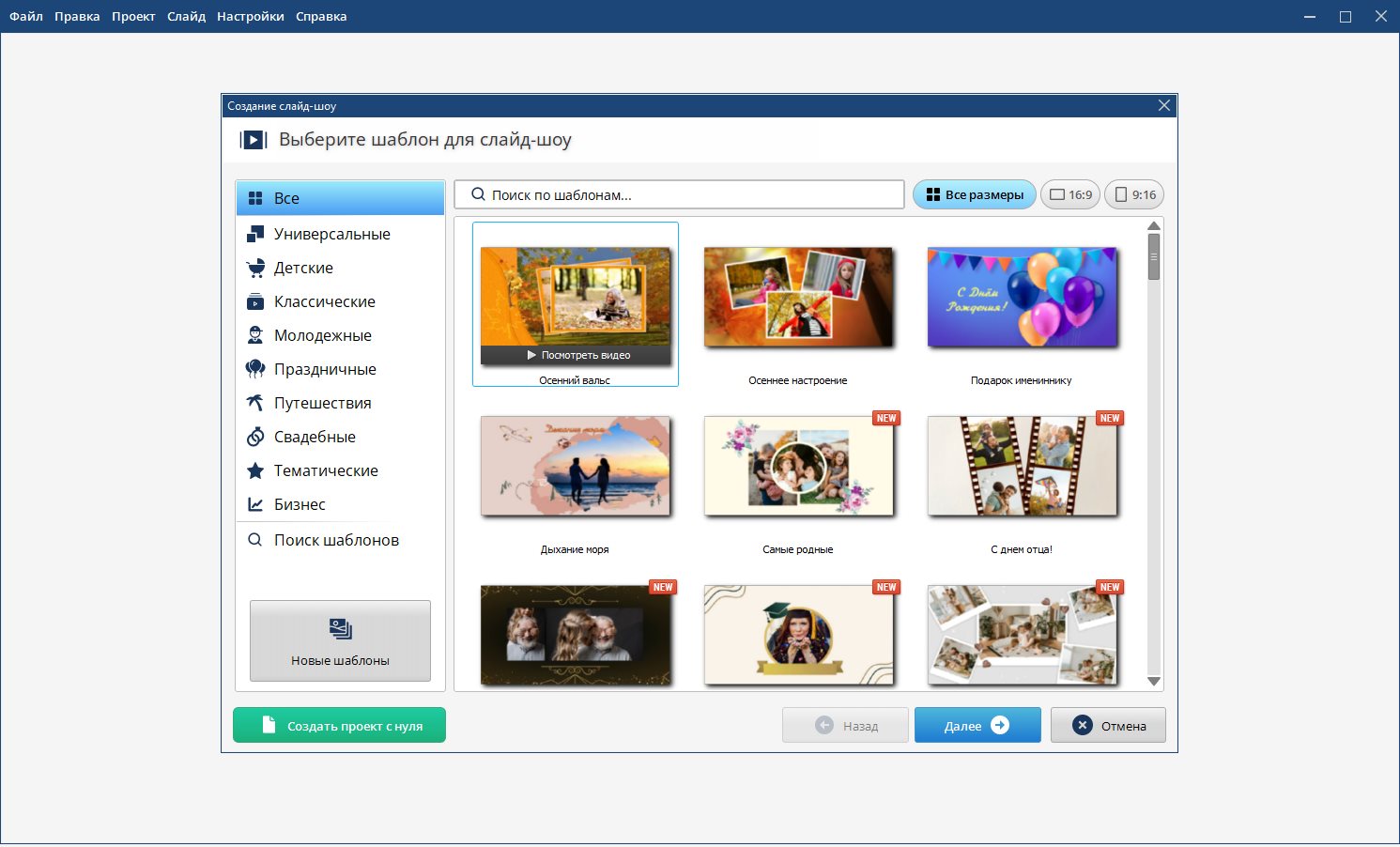1400x847 pixels.
Task: Open the Бизнес chart icon category
Action: click(x=255, y=505)
